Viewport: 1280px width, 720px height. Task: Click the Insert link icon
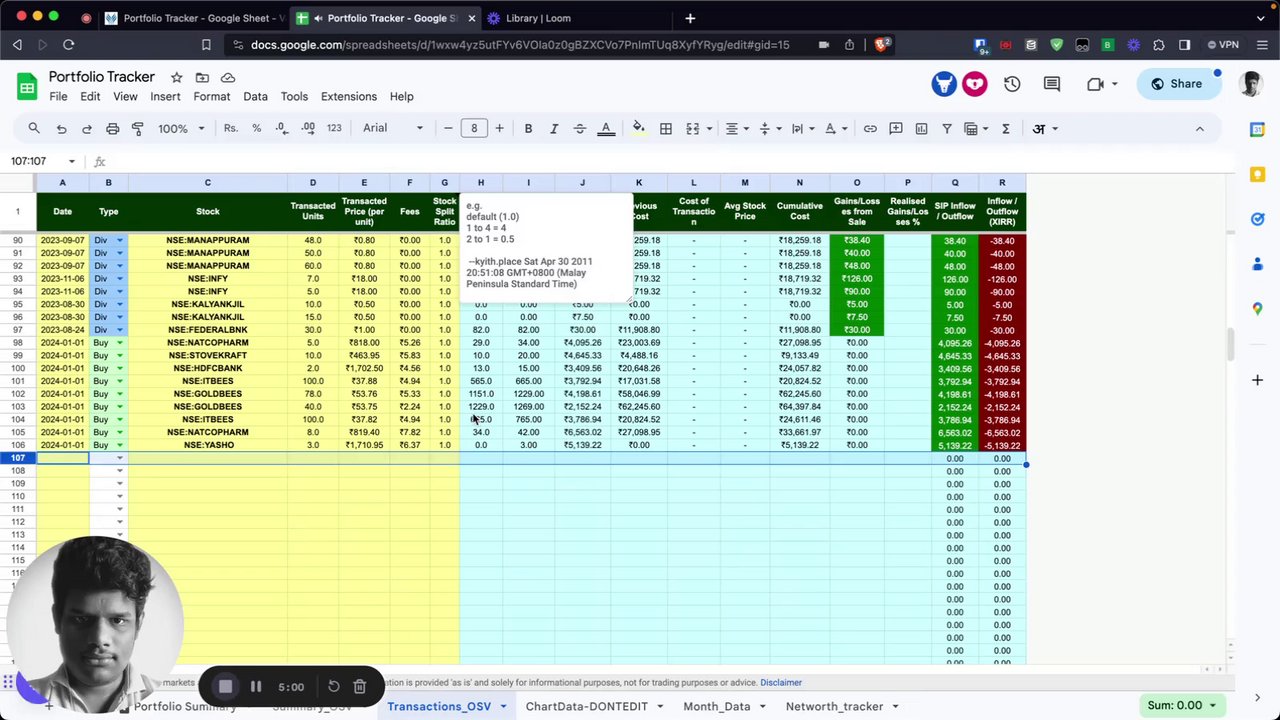[870, 128]
